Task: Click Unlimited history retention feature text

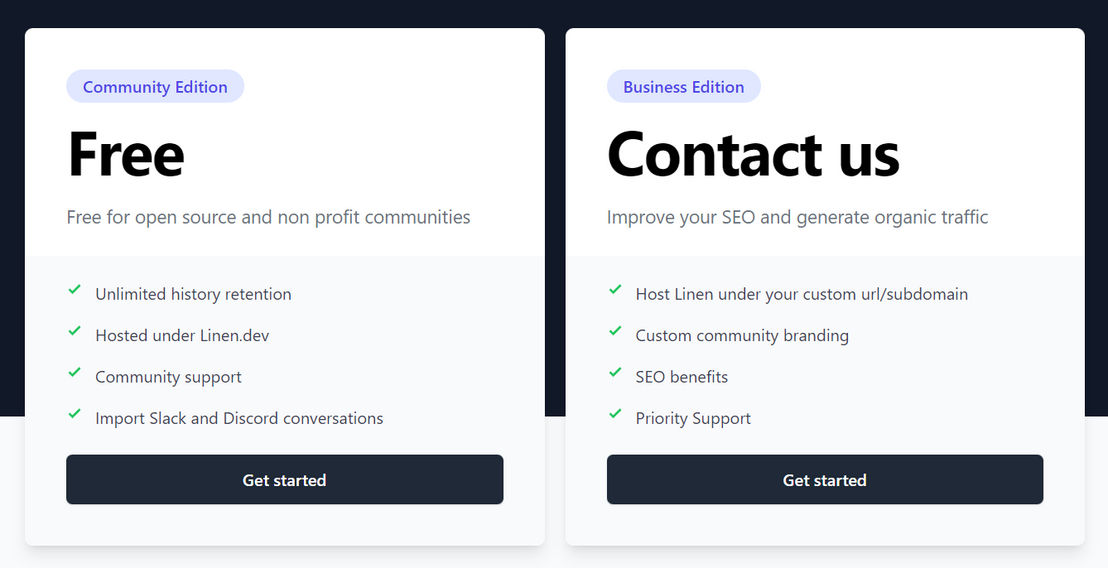Action: [x=193, y=294]
